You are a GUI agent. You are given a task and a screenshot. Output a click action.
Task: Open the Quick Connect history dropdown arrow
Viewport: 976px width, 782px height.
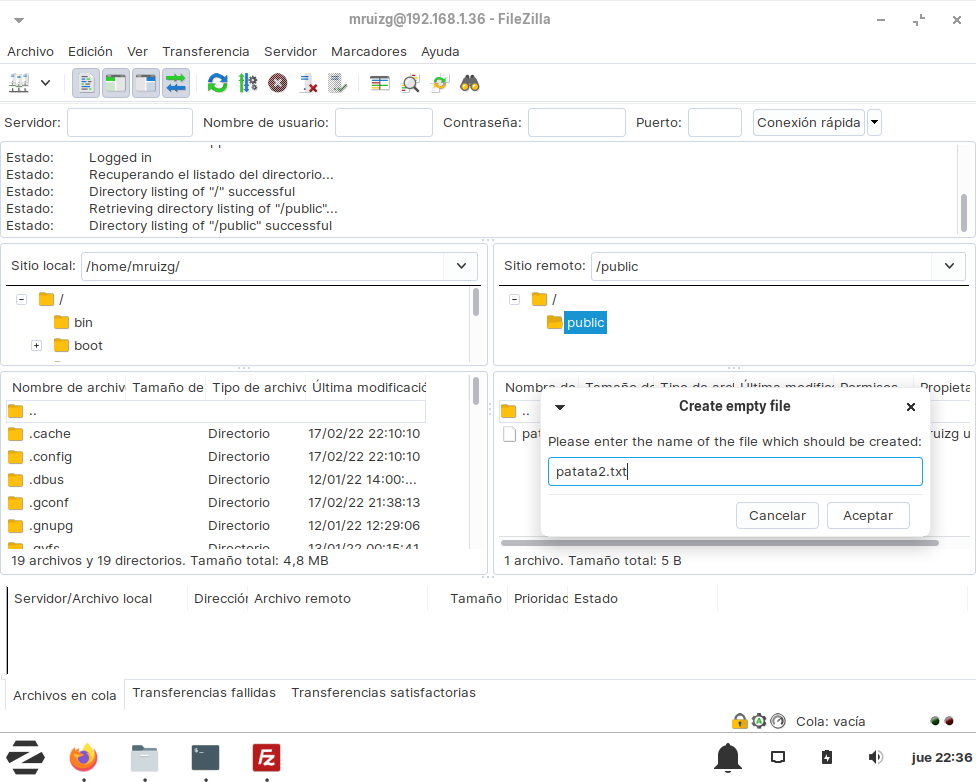874,123
